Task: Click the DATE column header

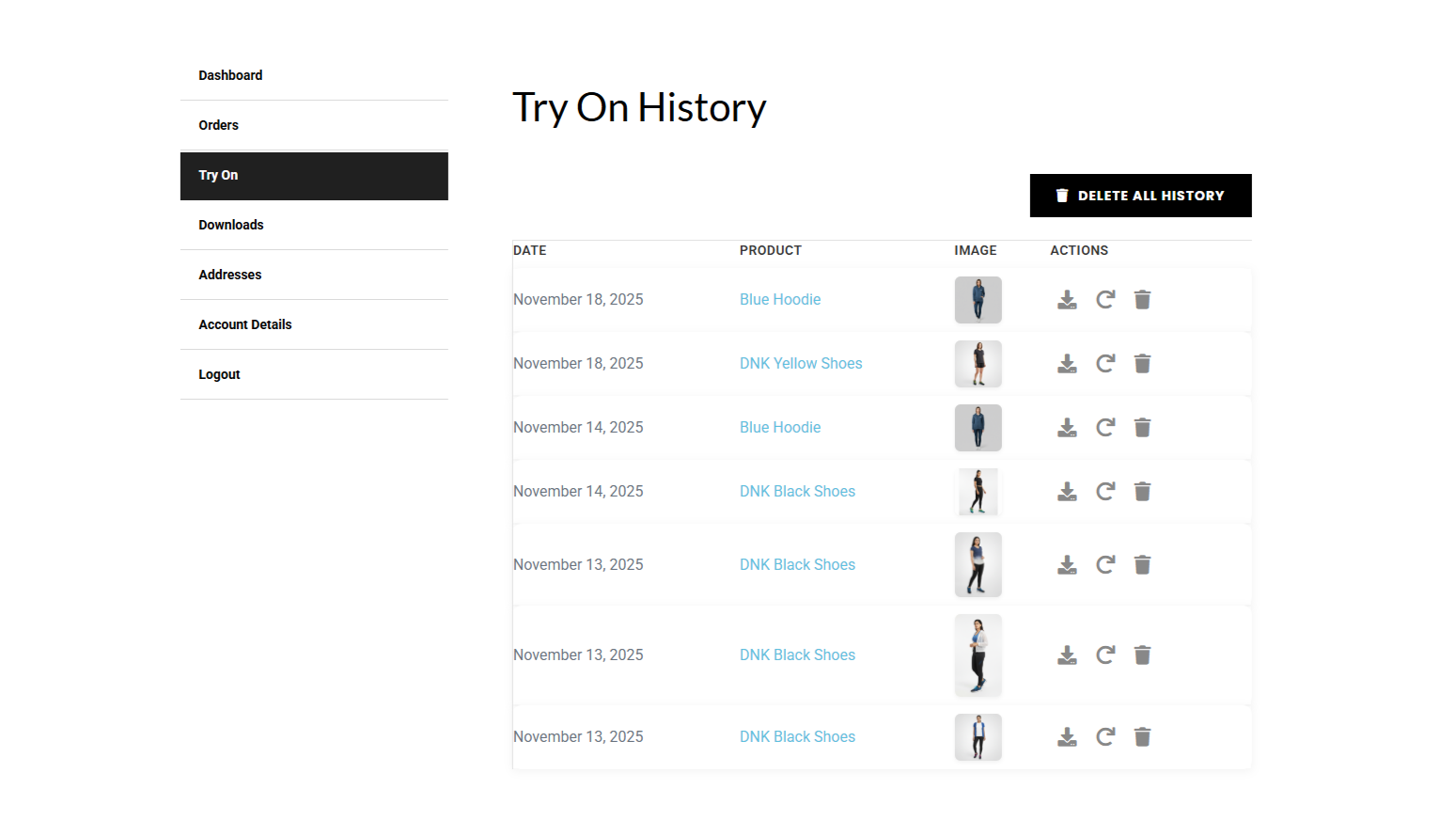Action: [529, 250]
